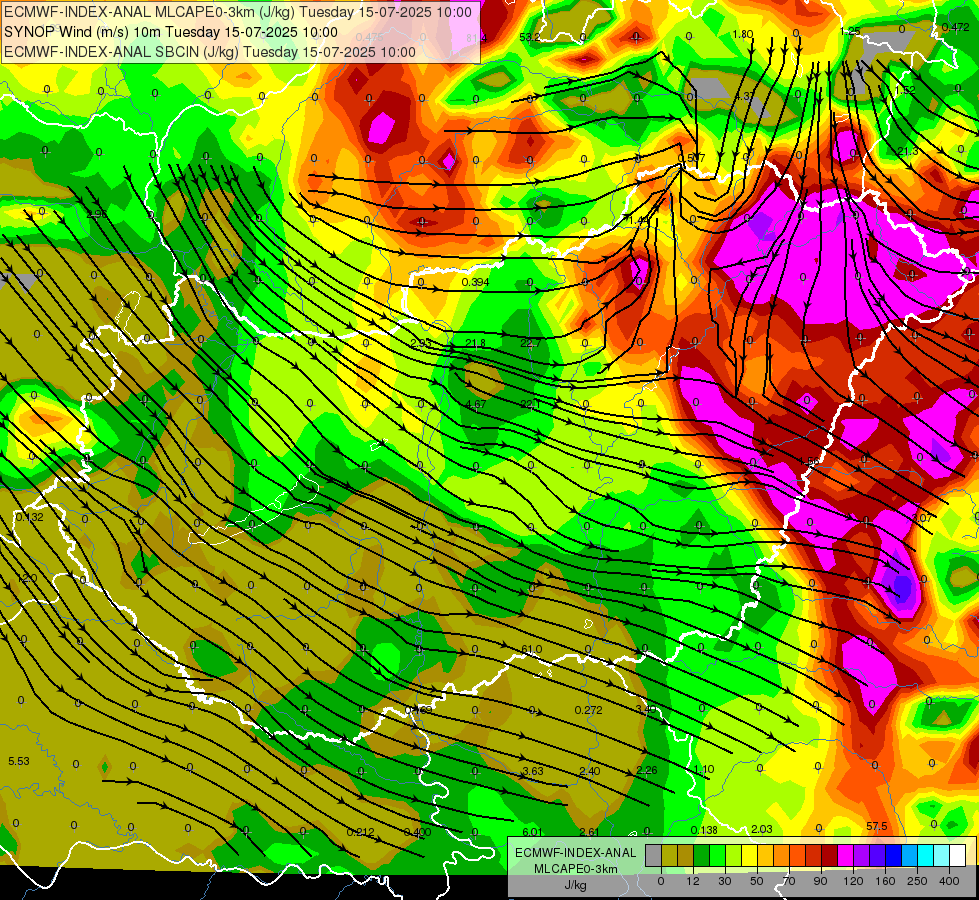Click the map value '1.25' near the top
The height and width of the screenshot is (900, 979).
850,31
